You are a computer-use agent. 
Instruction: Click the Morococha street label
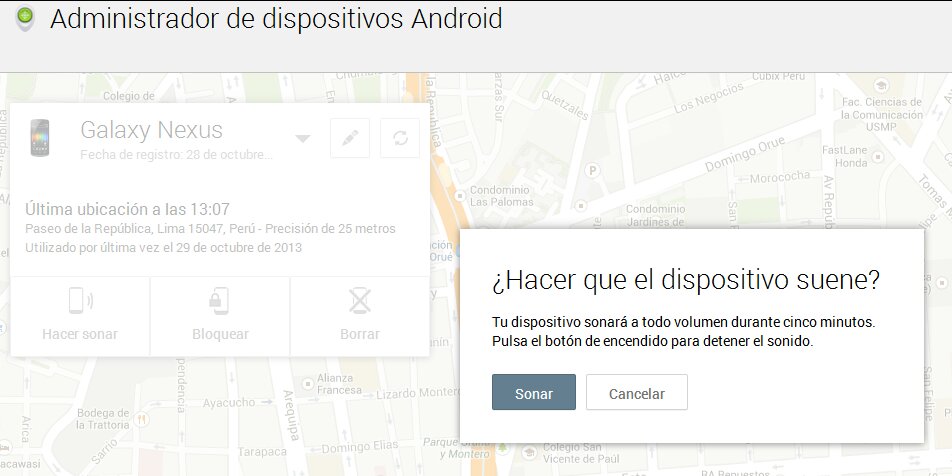(780, 177)
